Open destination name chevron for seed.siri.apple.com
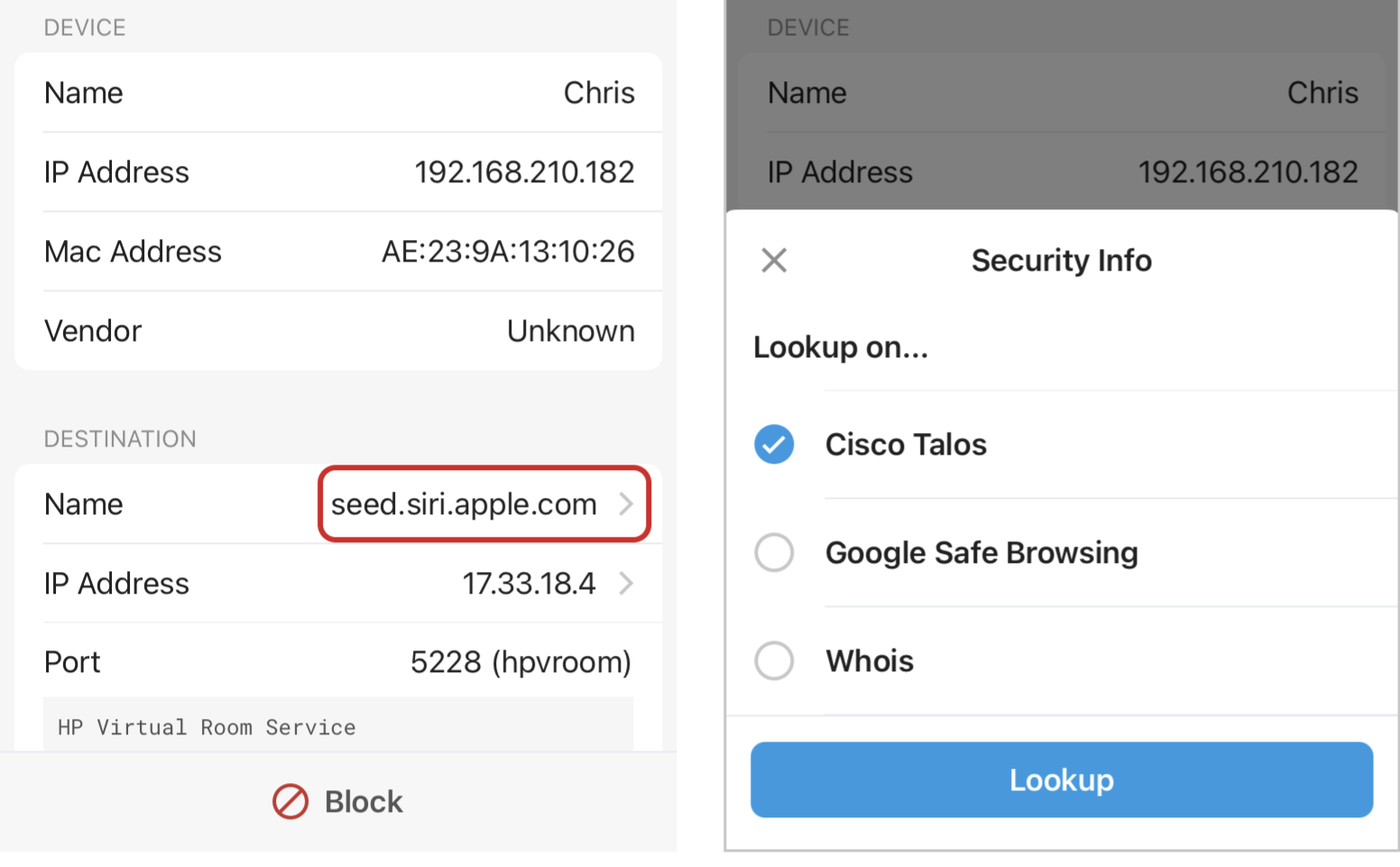1400x867 pixels. pyautogui.click(x=626, y=503)
